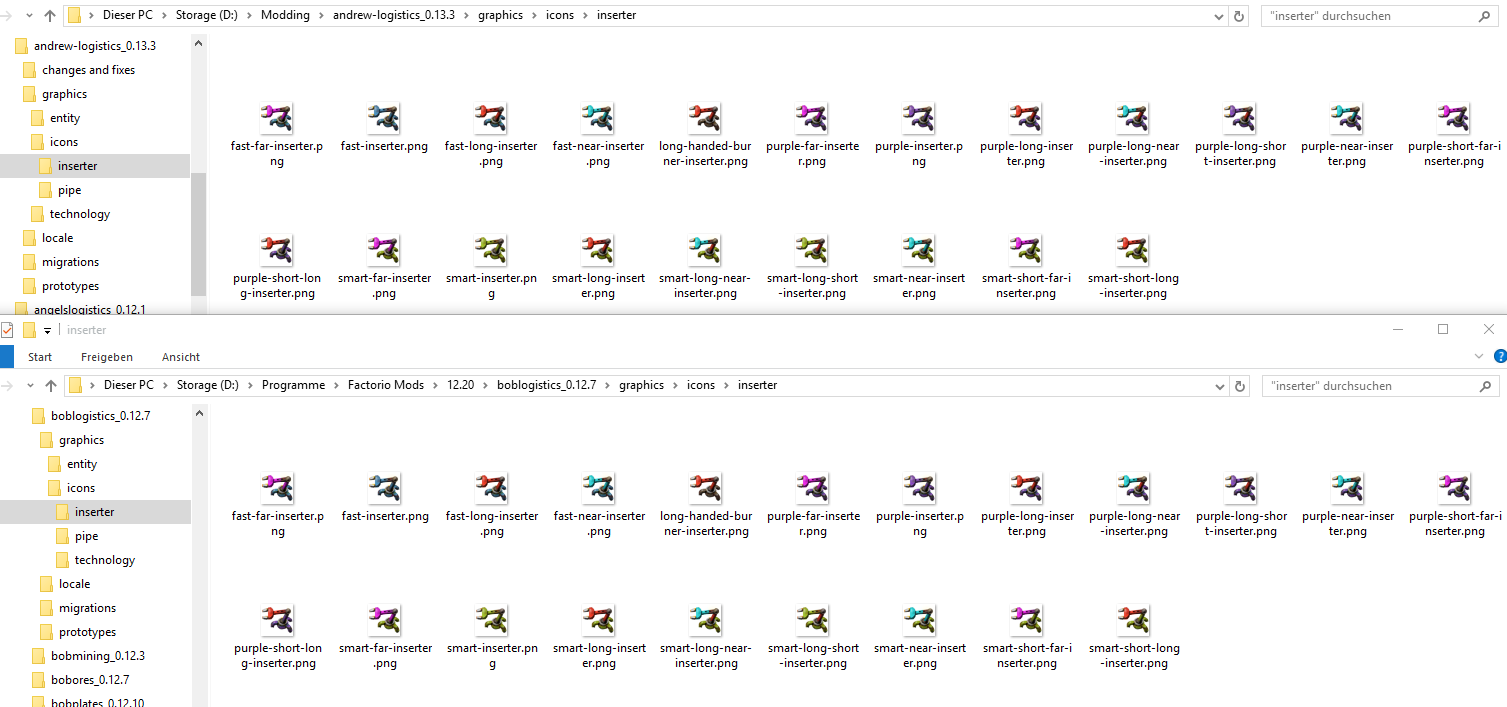The image size is (1507, 707).
Task: Select purple-long-short-inserter.png in the boblogistics window
Action: pos(1241,505)
